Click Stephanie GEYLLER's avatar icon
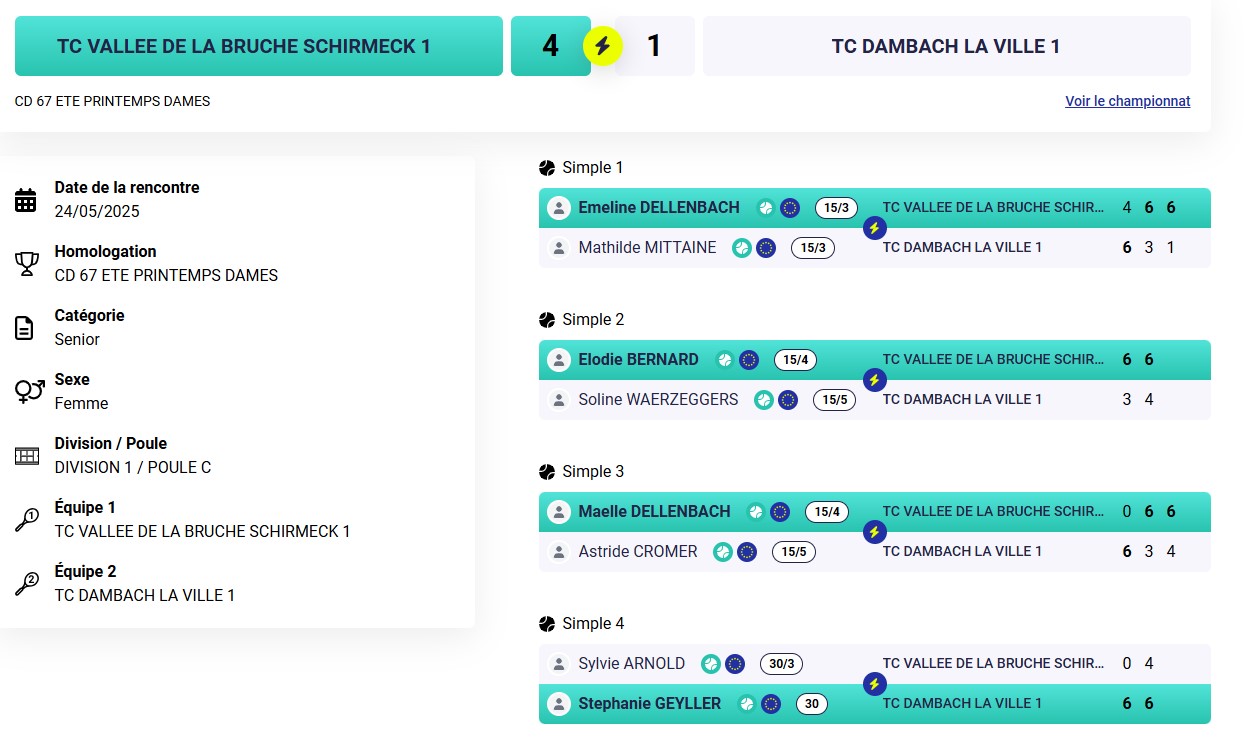This screenshot has height=742, width=1244. click(x=558, y=704)
